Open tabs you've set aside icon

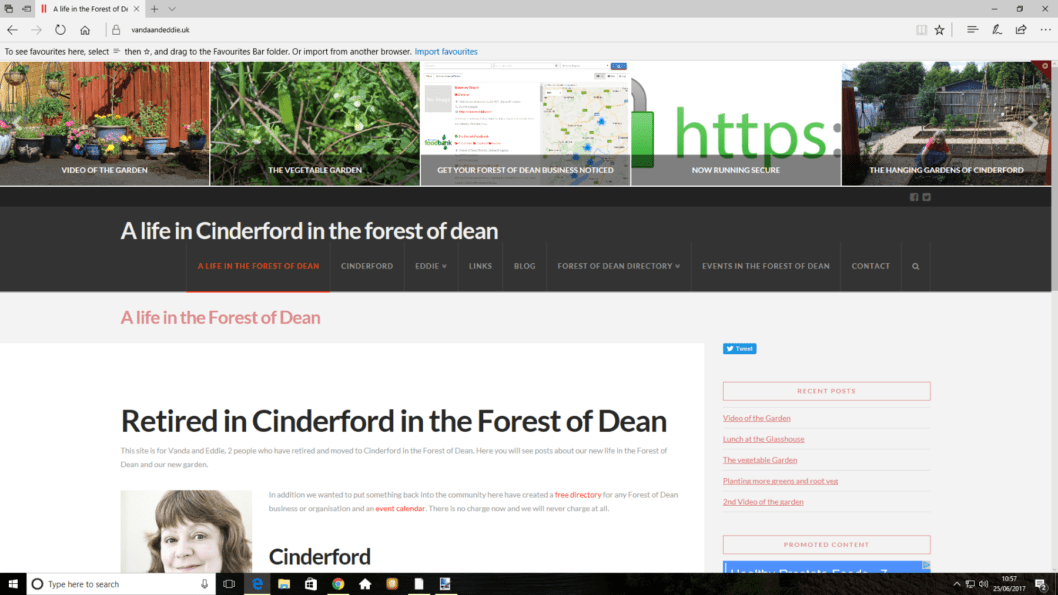9,9
